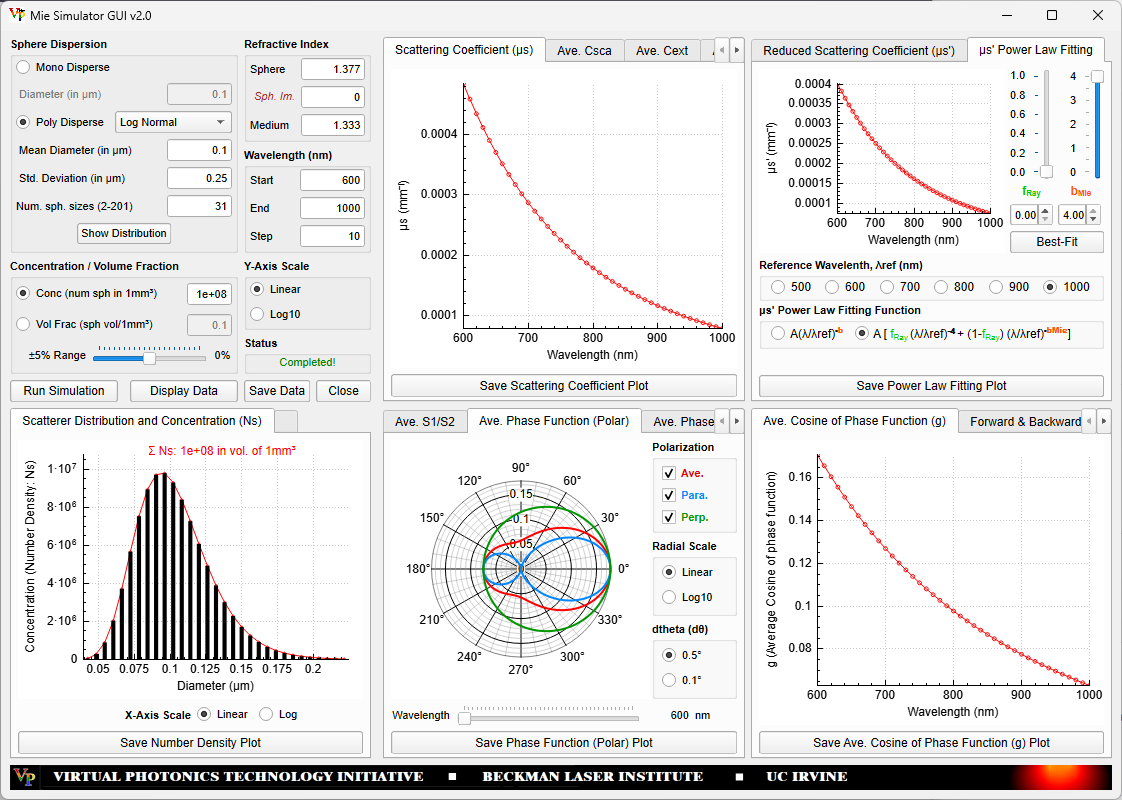This screenshot has width=1122, height=800.
Task: Choose Log10 under Y-Axis Scale
Action: pyautogui.click(x=257, y=314)
